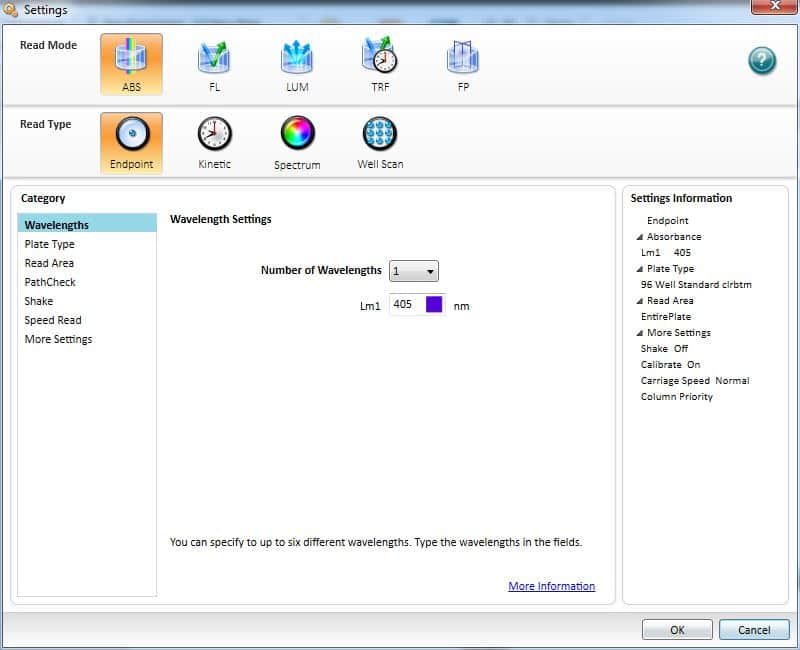Viewport: 800px width, 650px height.
Task: Choose the Spectrum read type
Action: coord(297,143)
